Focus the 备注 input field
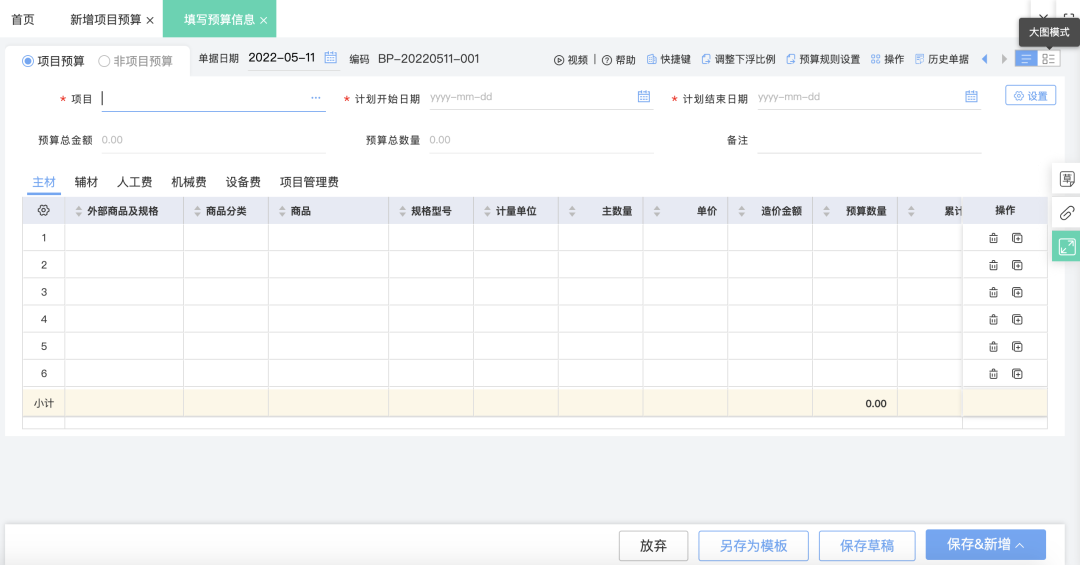The image size is (1080, 565). 869,140
